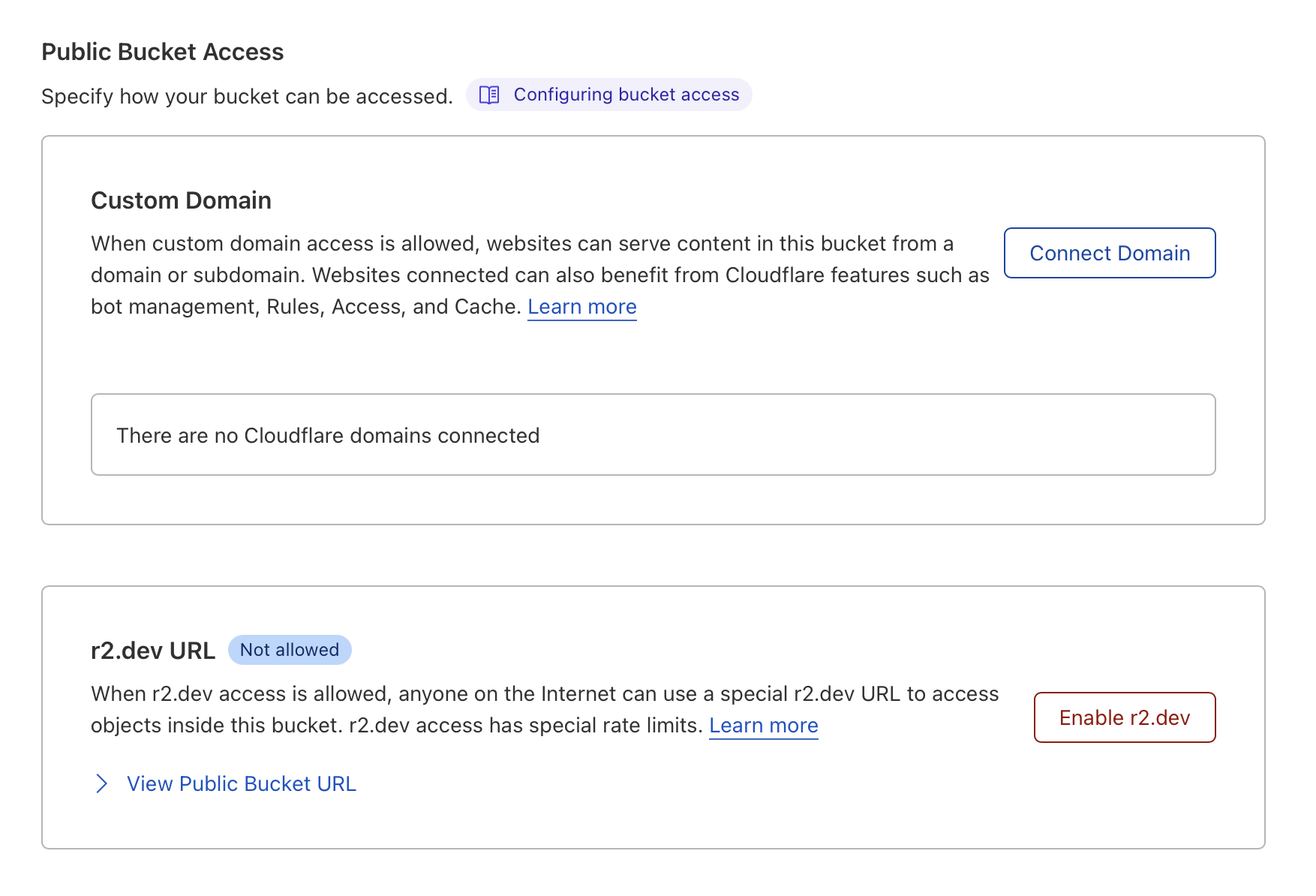This screenshot has height=896, width=1316.
Task: Allow public access via Enable r2.dev
Action: click(1124, 717)
